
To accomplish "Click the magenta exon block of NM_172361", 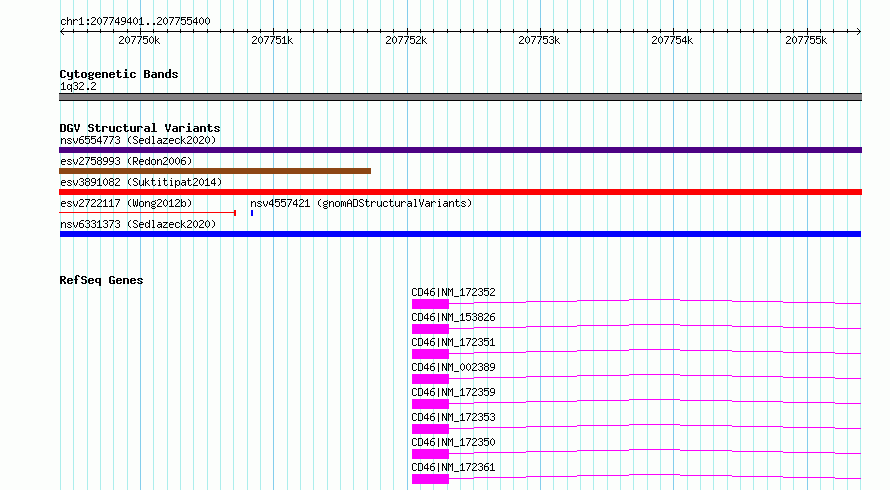I will point(430,479).
